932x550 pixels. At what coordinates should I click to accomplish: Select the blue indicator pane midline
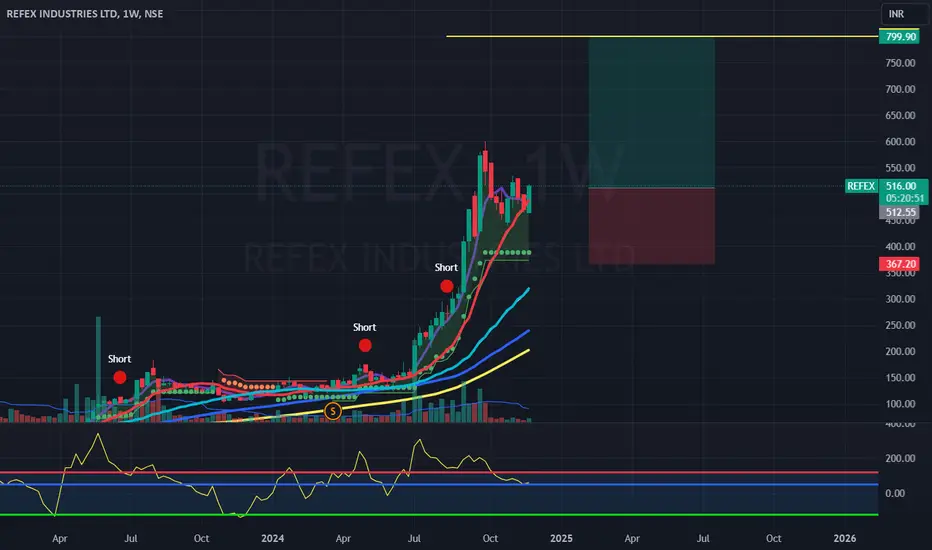[439, 485]
